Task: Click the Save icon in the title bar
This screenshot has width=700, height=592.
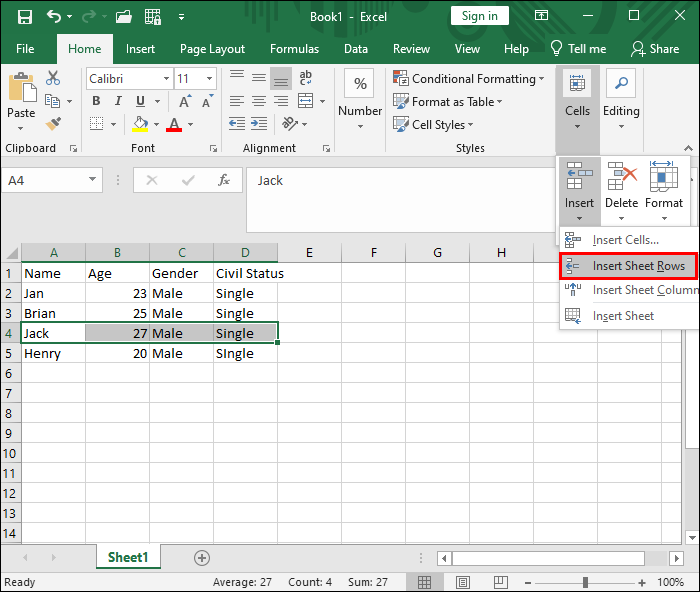Action: (x=25, y=16)
